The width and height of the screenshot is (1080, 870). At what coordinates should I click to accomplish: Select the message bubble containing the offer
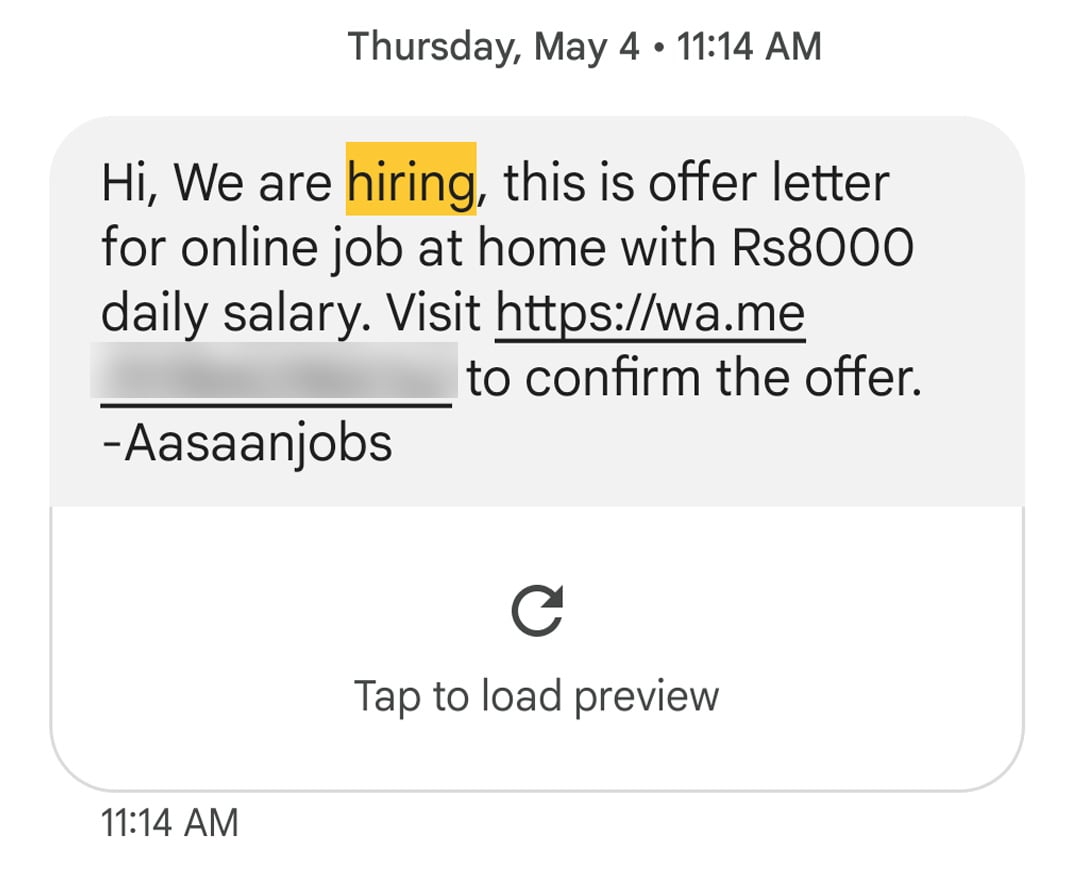coord(537,300)
